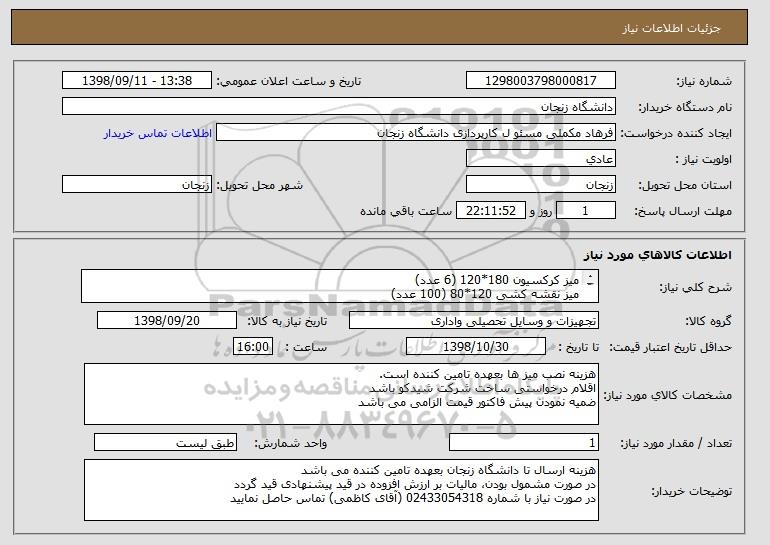
Task: Select the priority field showing عادی
Action: click(x=541, y=159)
